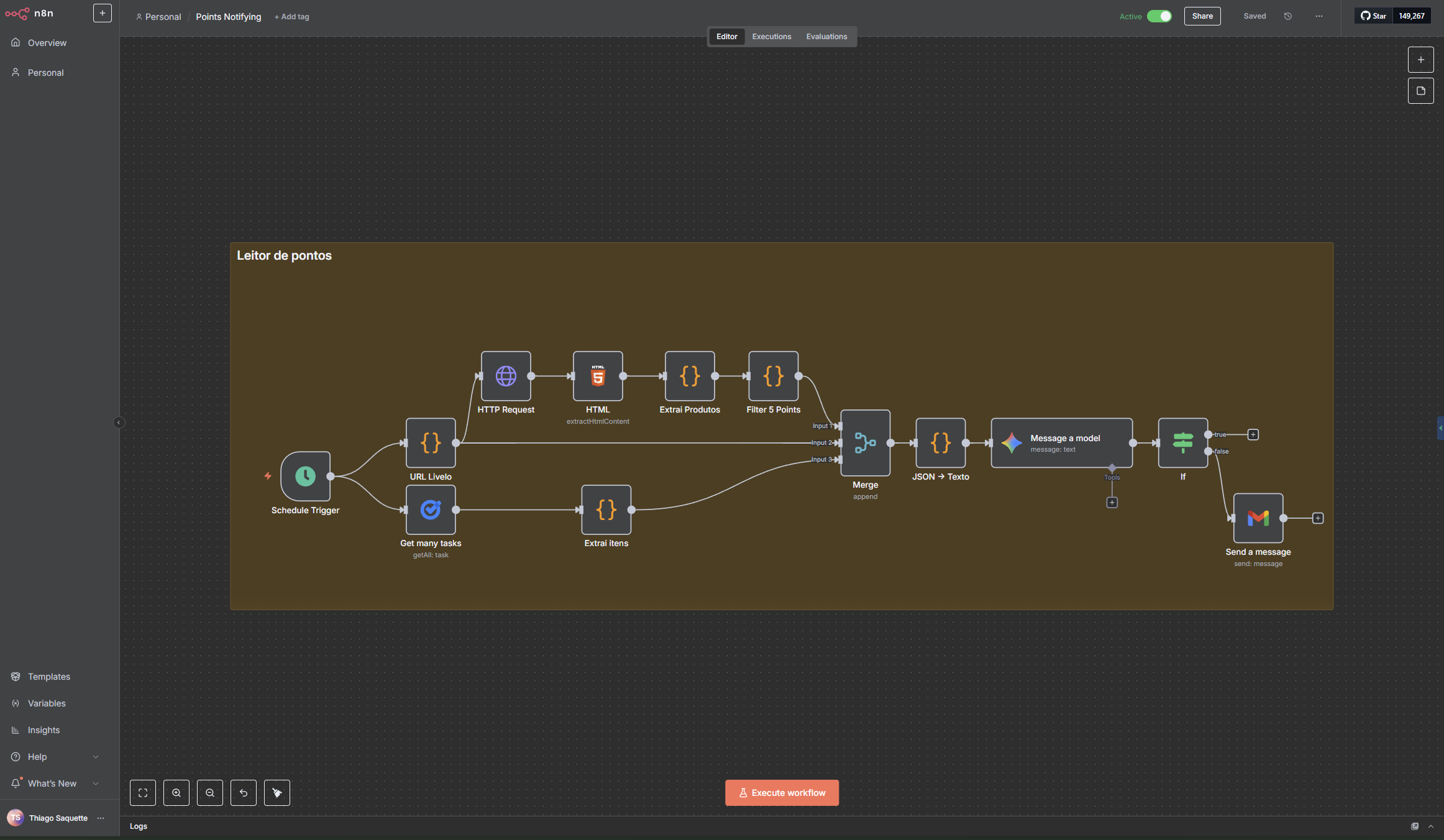Select the If node icon

(x=1182, y=442)
